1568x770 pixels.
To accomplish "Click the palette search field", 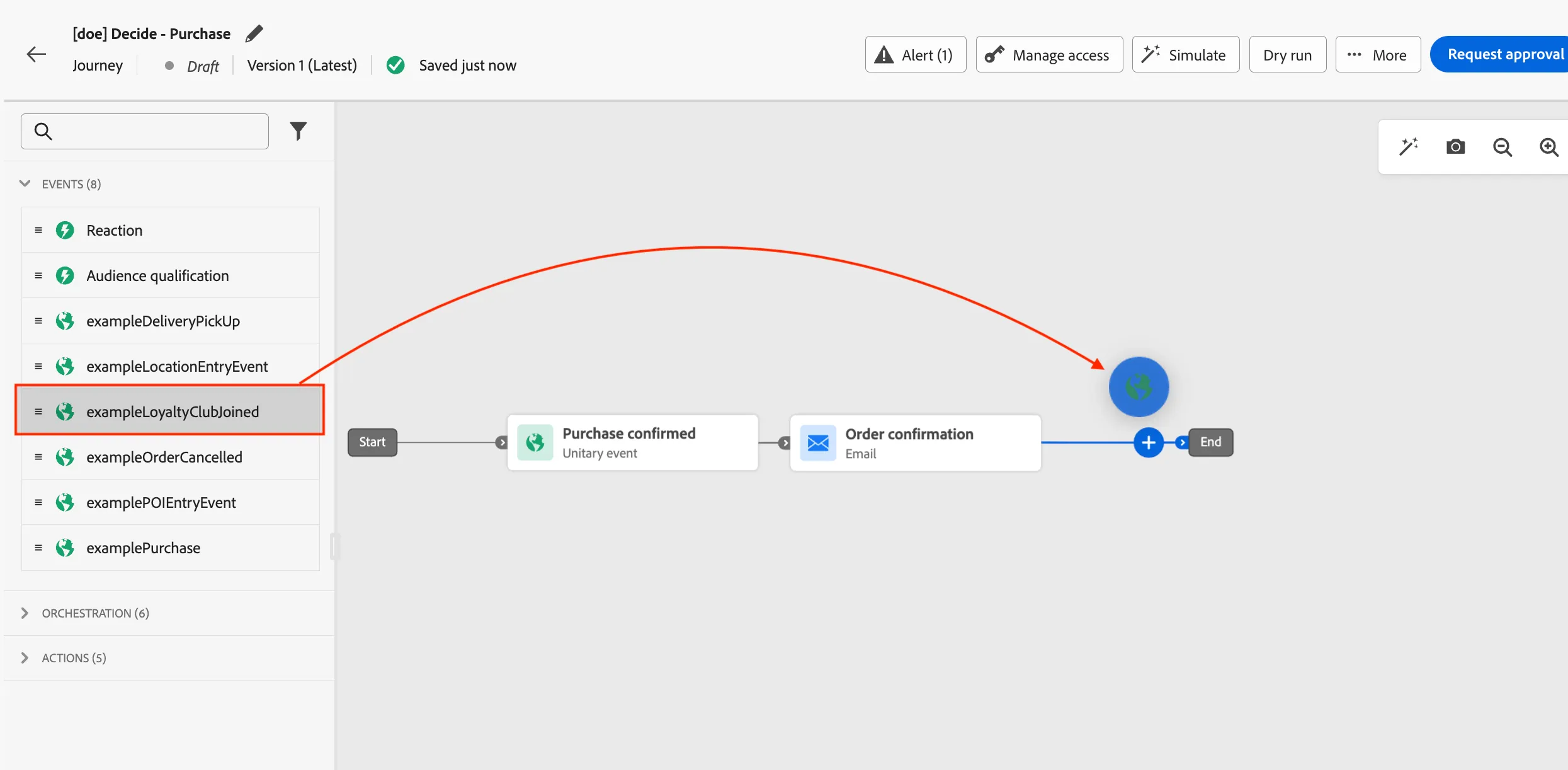I will tap(145, 131).
